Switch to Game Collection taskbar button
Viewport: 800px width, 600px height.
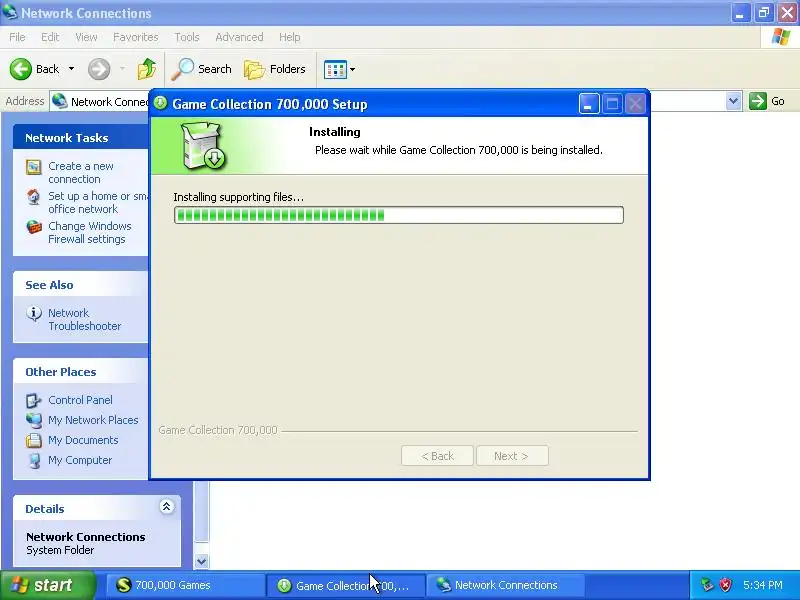coord(345,585)
